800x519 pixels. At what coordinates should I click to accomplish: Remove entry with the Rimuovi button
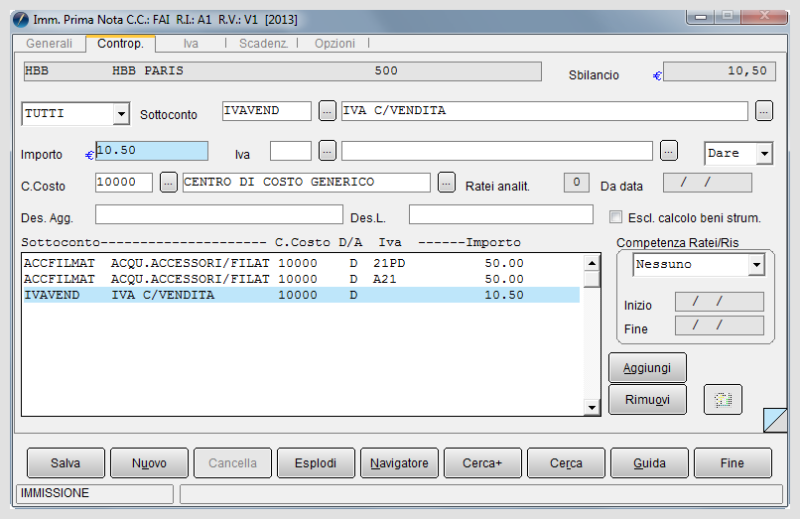click(x=647, y=399)
